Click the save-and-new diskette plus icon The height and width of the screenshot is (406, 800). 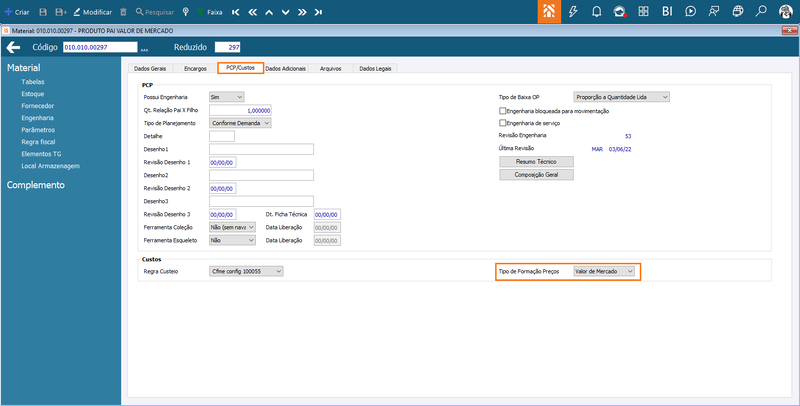(x=61, y=12)
